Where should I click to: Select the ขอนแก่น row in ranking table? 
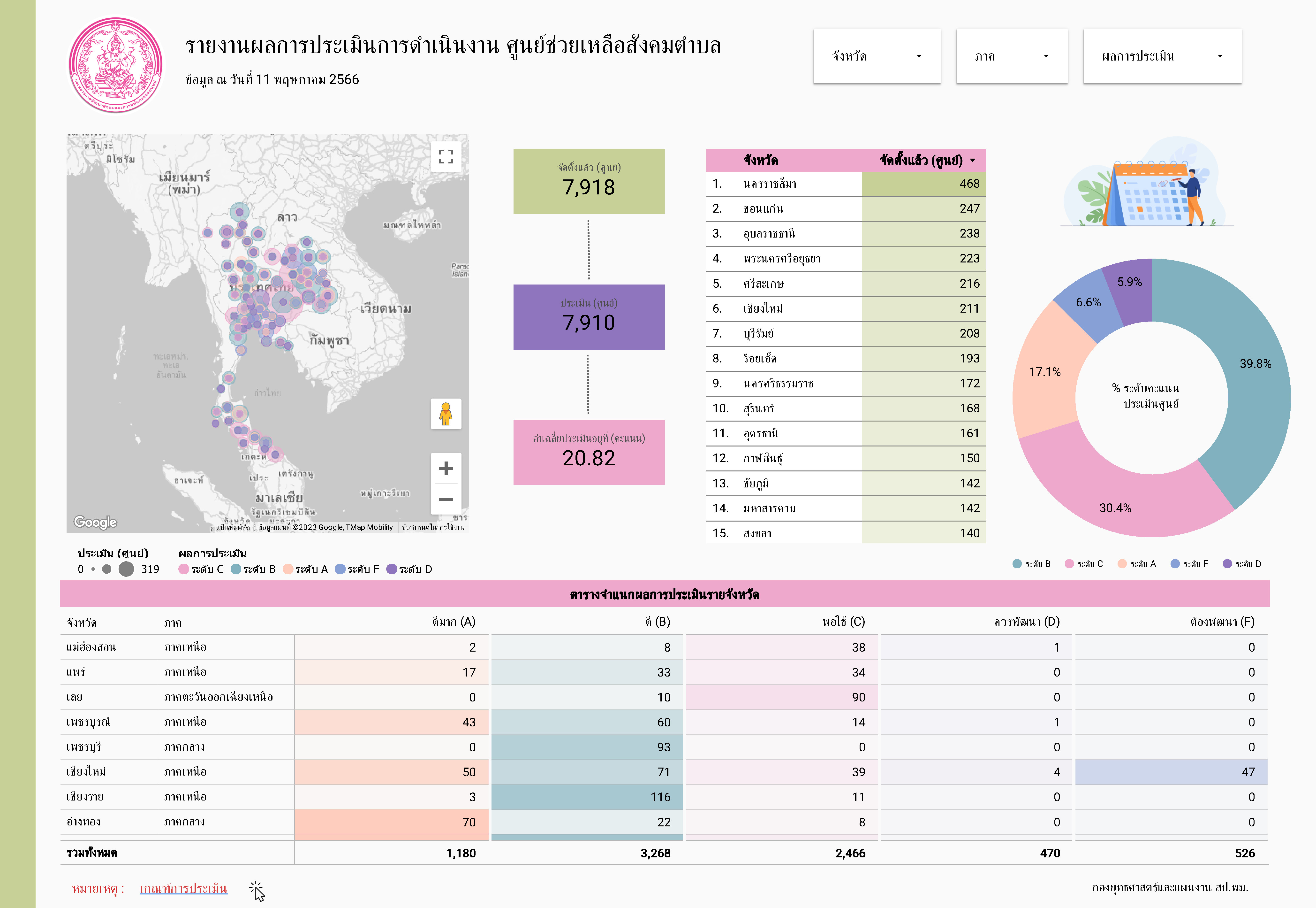tap(845, 209)
